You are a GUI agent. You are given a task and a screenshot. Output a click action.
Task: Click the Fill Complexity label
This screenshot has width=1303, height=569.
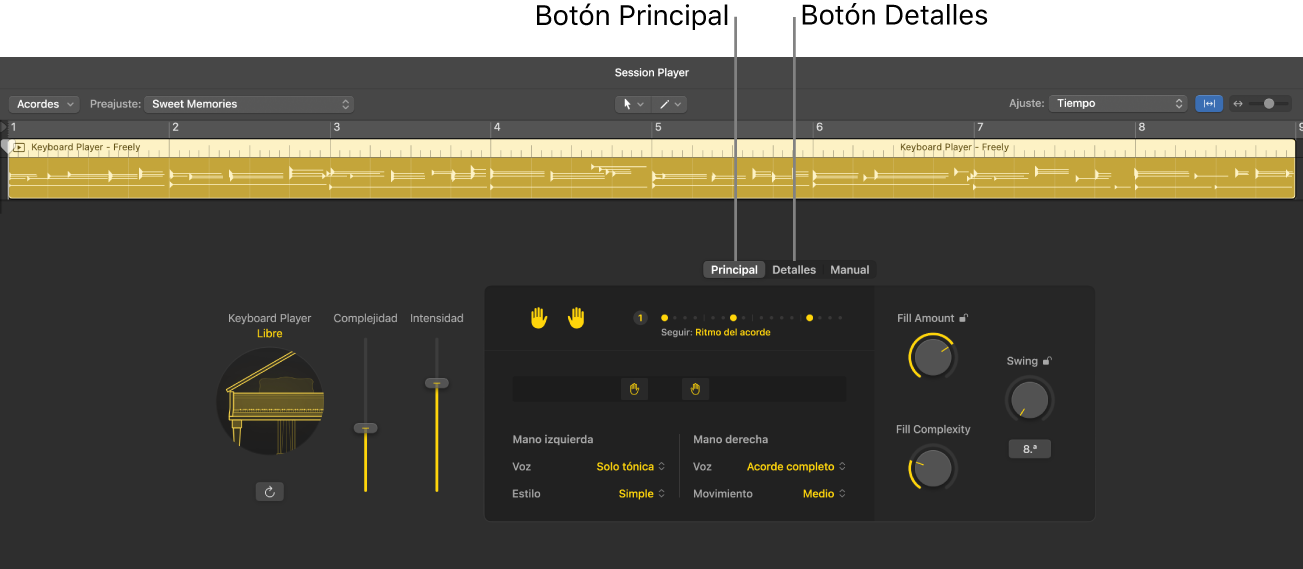(x=933, y=429)
